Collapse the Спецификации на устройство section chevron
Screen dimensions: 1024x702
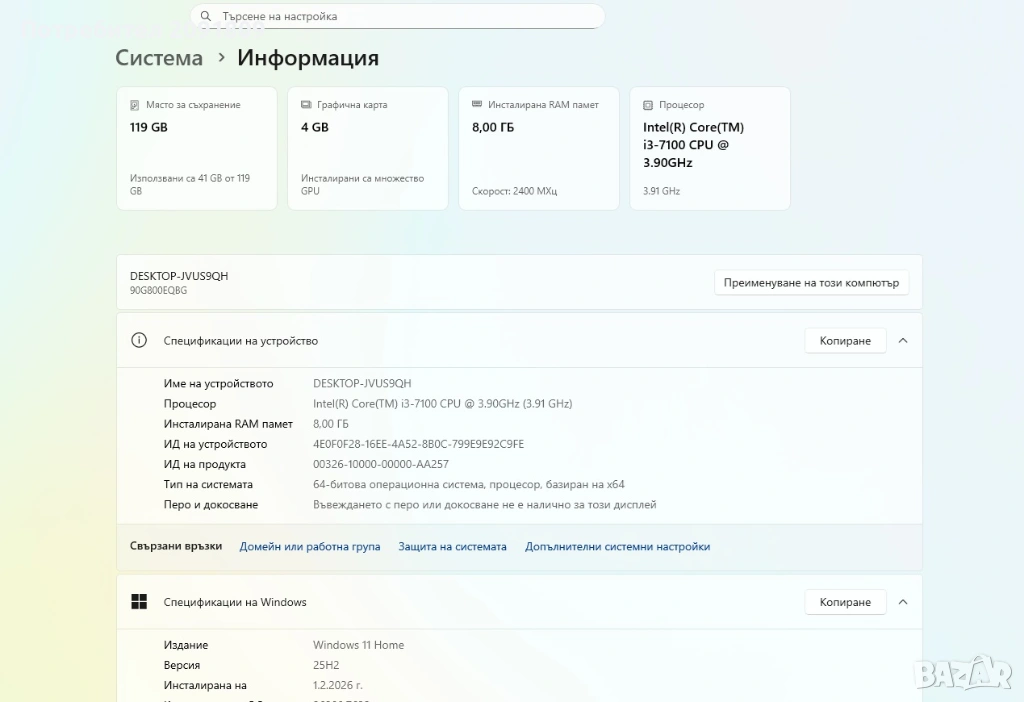(903, 341)
